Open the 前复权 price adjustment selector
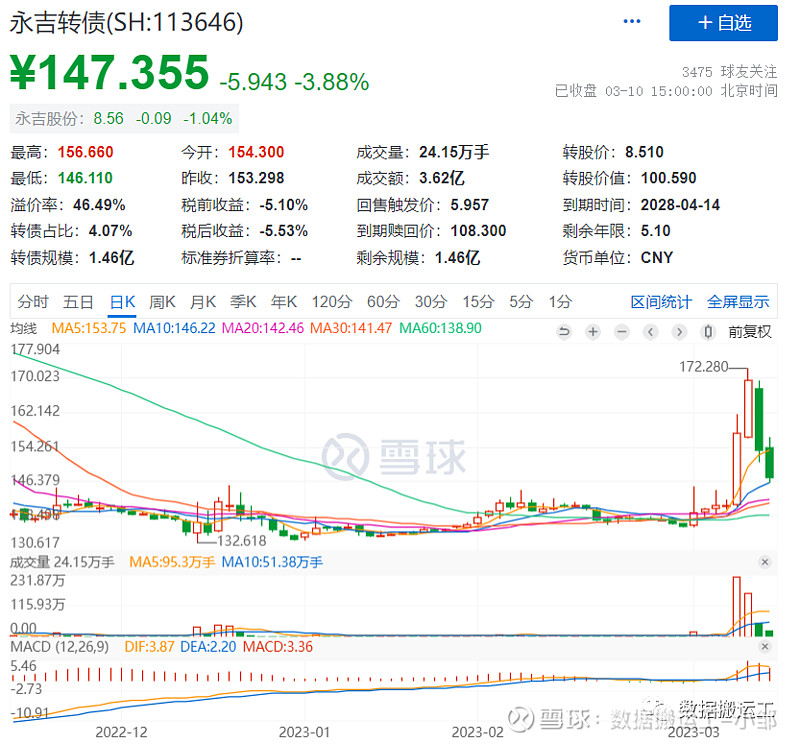 (749, 332)
